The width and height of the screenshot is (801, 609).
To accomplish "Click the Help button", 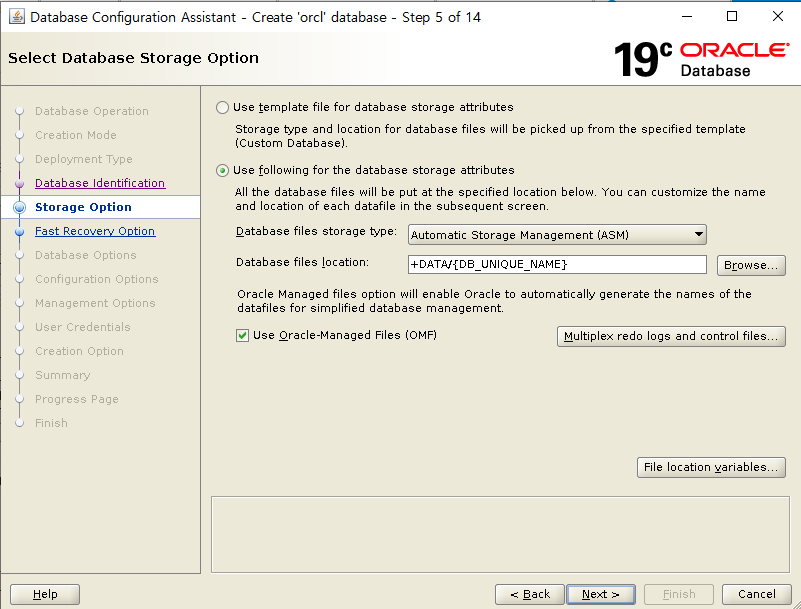I will pos(45,594).
